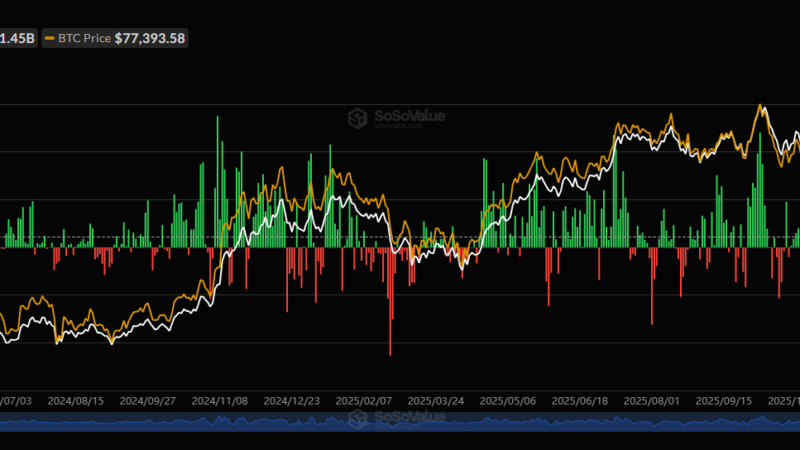Click the 2024/12/23 date axis label

click(x=291, y=401)
